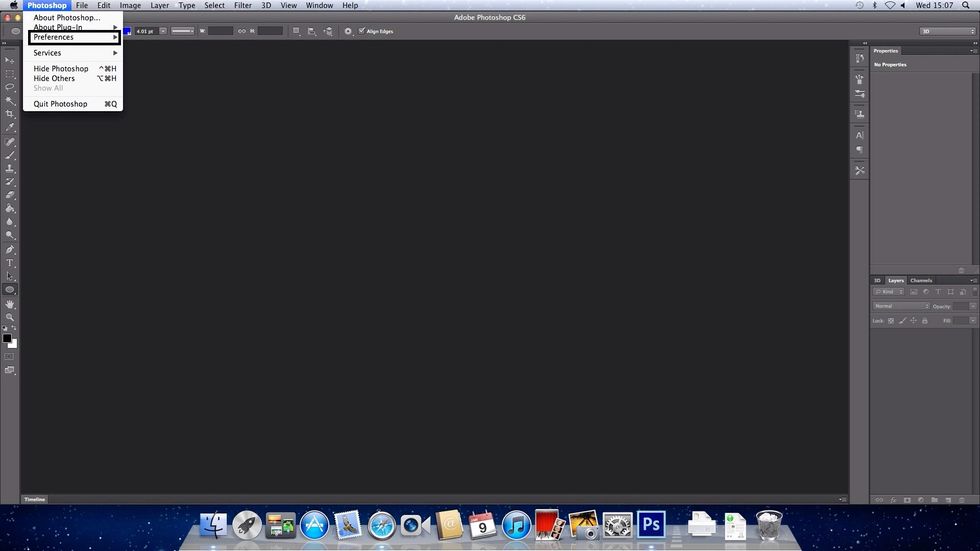Toggle Quick Mask mode
The image size is (980, 551).
click(9, 357)
